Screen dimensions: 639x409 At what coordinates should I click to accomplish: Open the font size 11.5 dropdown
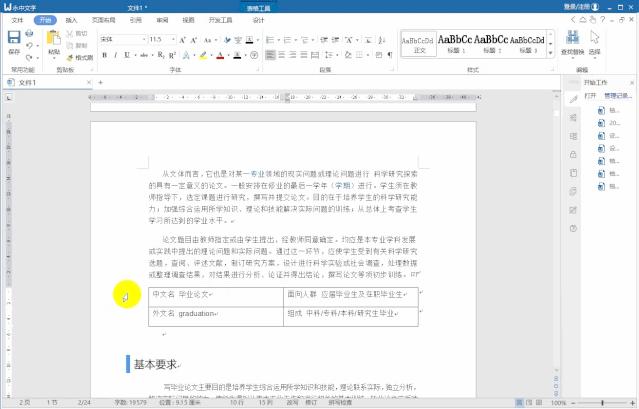point(173,40)
